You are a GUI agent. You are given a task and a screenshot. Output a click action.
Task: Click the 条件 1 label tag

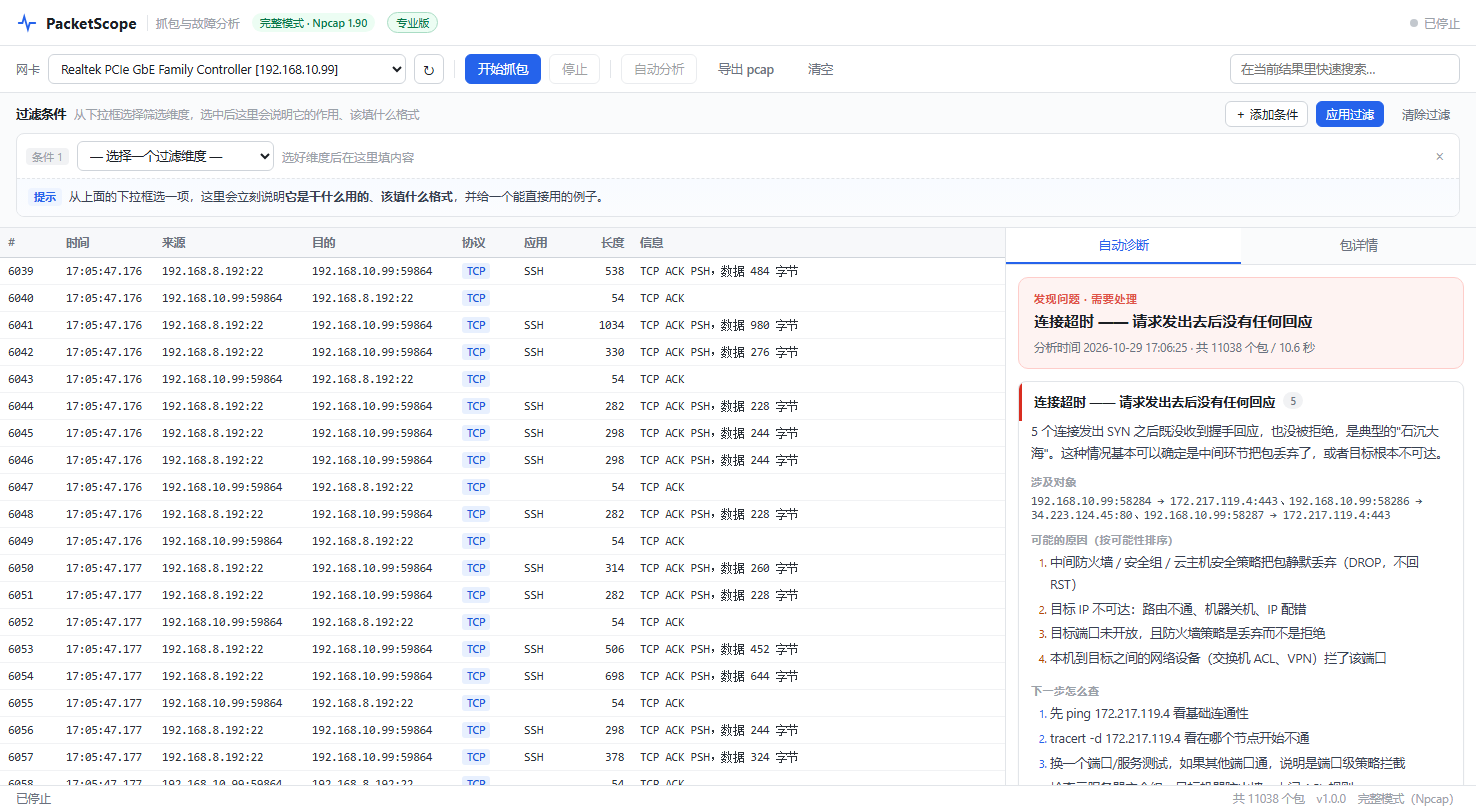(x=47, y=157)
